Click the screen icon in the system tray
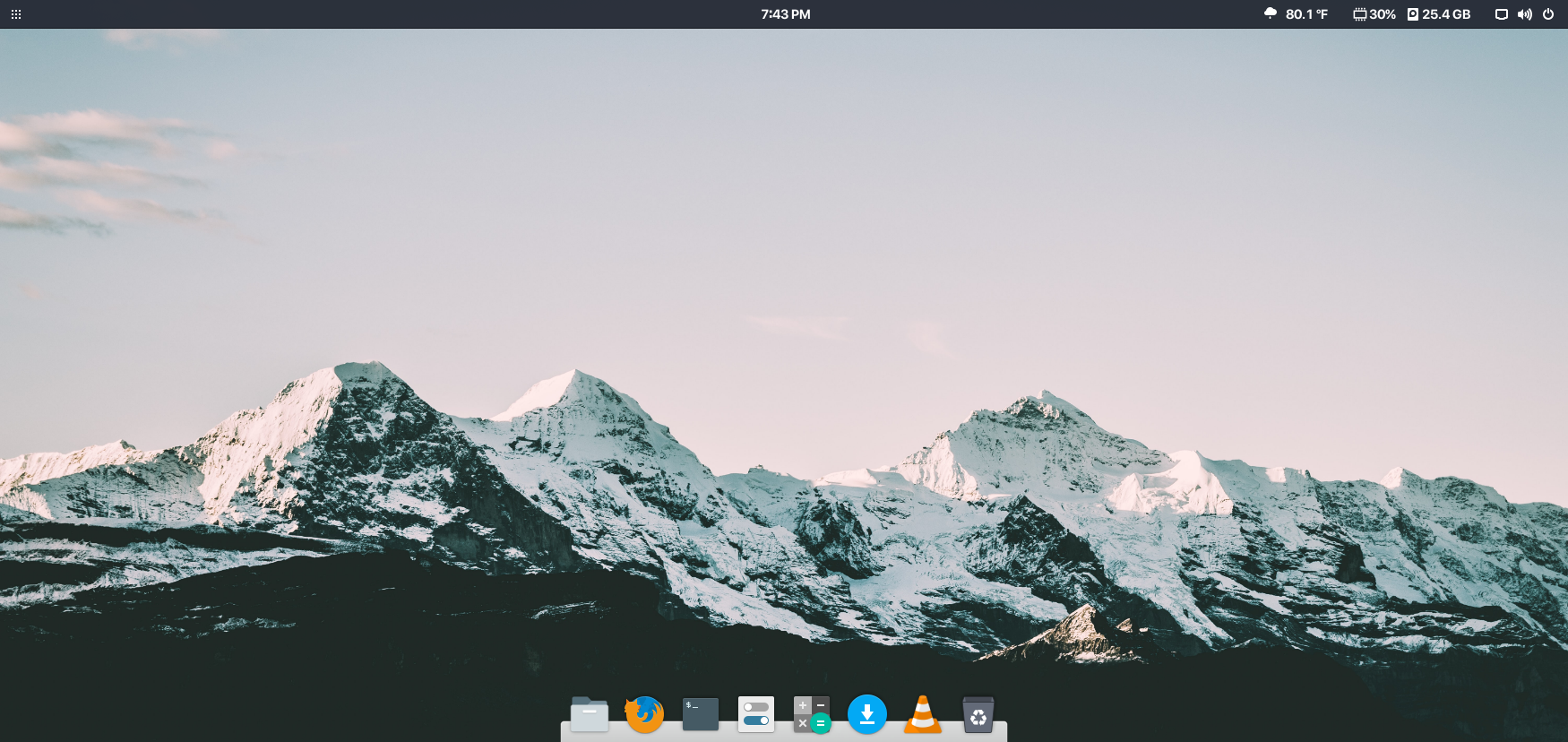Image resolution: width=1568 pixels, height=742 pixels. [x=1502, y=14]
